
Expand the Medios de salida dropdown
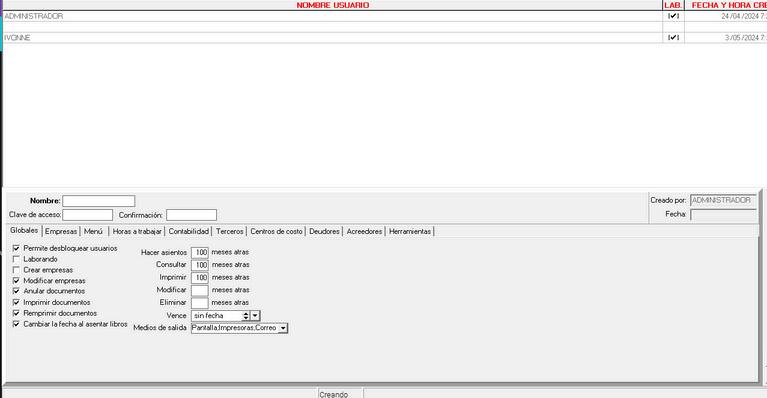pos(283,328)
